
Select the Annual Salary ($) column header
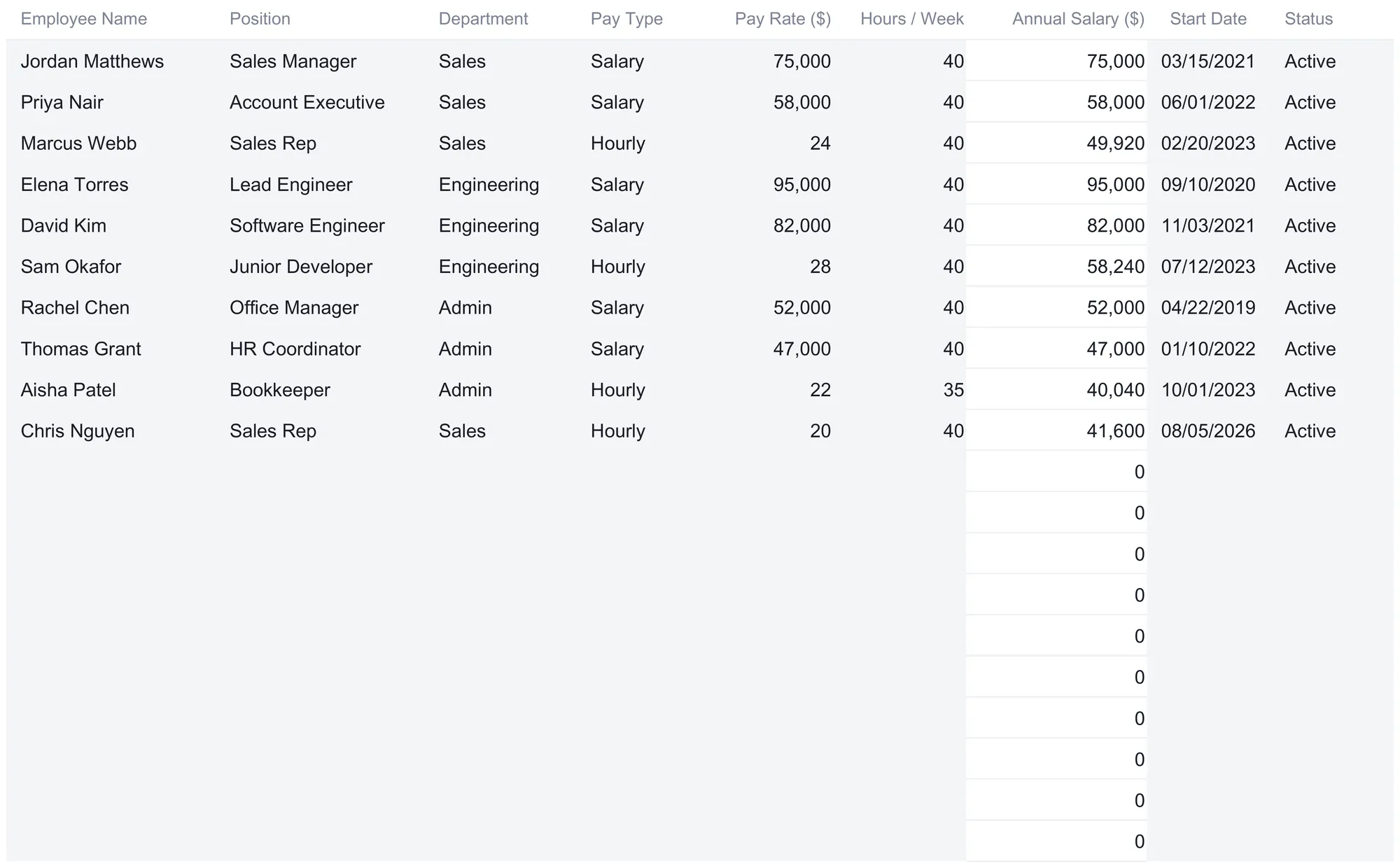click(x=1078, y=19)
